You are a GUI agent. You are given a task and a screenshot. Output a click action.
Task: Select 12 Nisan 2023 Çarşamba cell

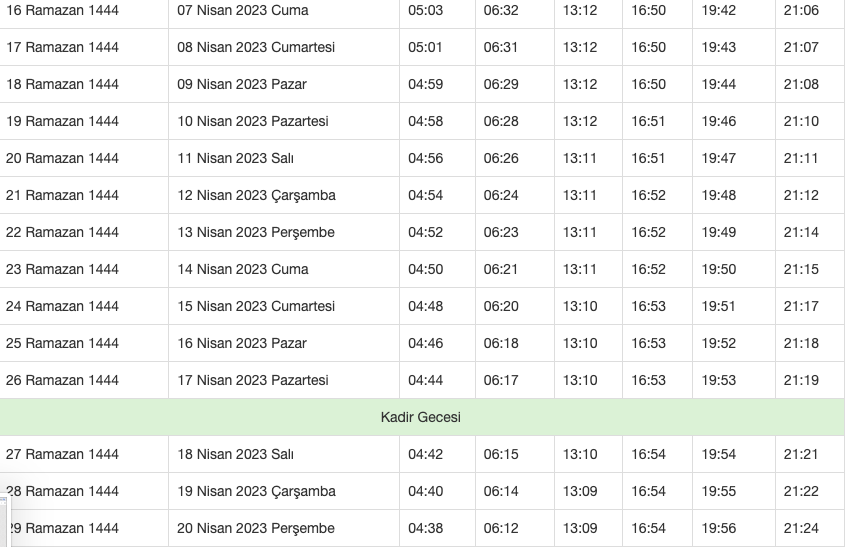[x=256, y=195]
